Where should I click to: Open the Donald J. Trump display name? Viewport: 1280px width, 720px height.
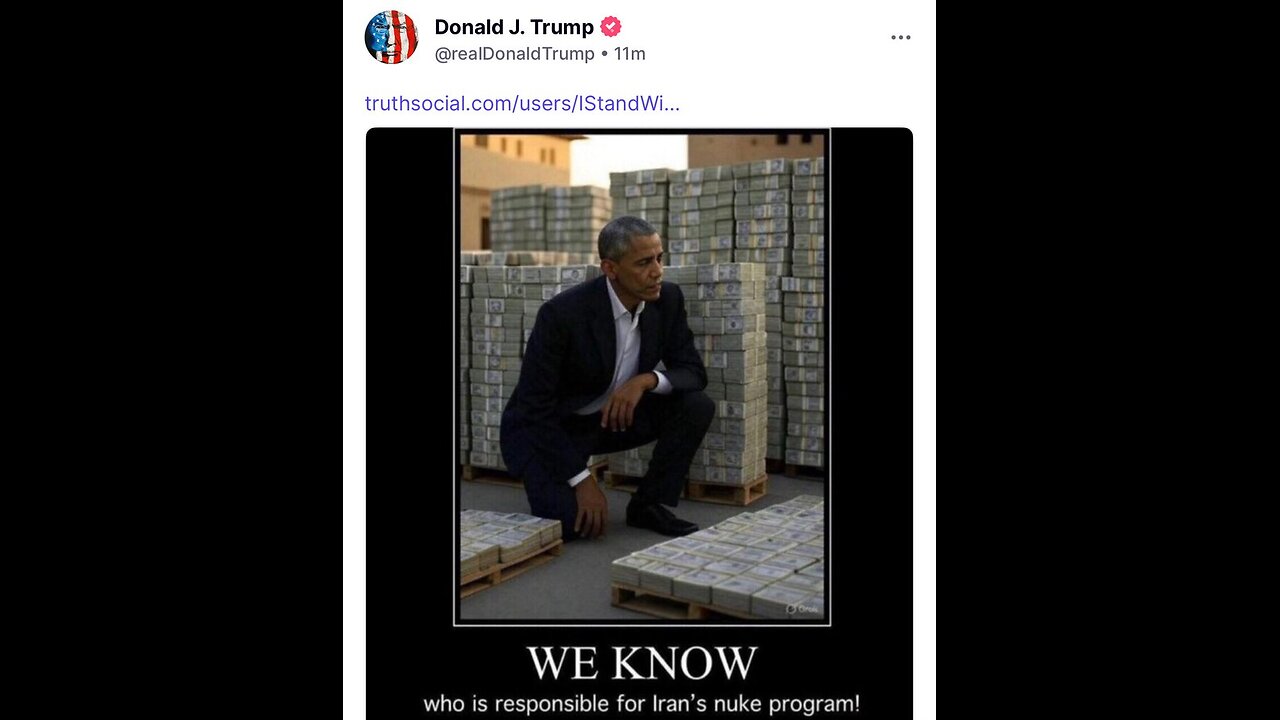[x=514, y=27]
